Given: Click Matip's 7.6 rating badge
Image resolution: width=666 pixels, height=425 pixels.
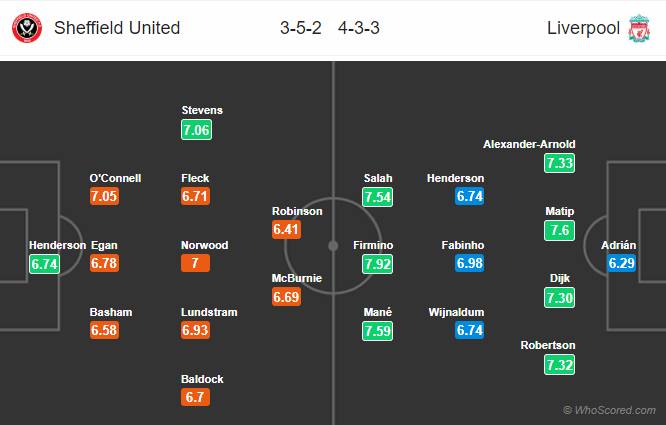Looking at the screenshot, I should pyautogui.click(x=559, y=230).
